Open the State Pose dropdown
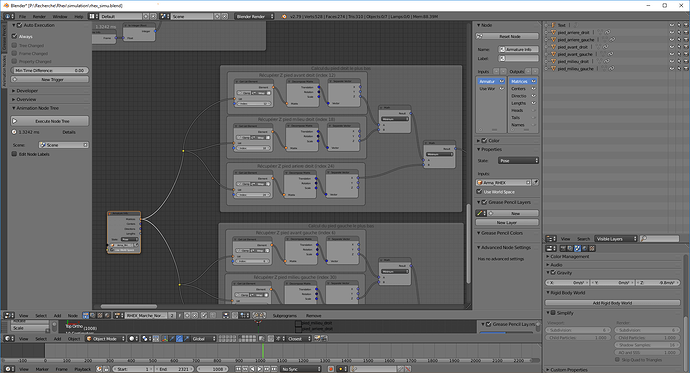 click(518, 161)
